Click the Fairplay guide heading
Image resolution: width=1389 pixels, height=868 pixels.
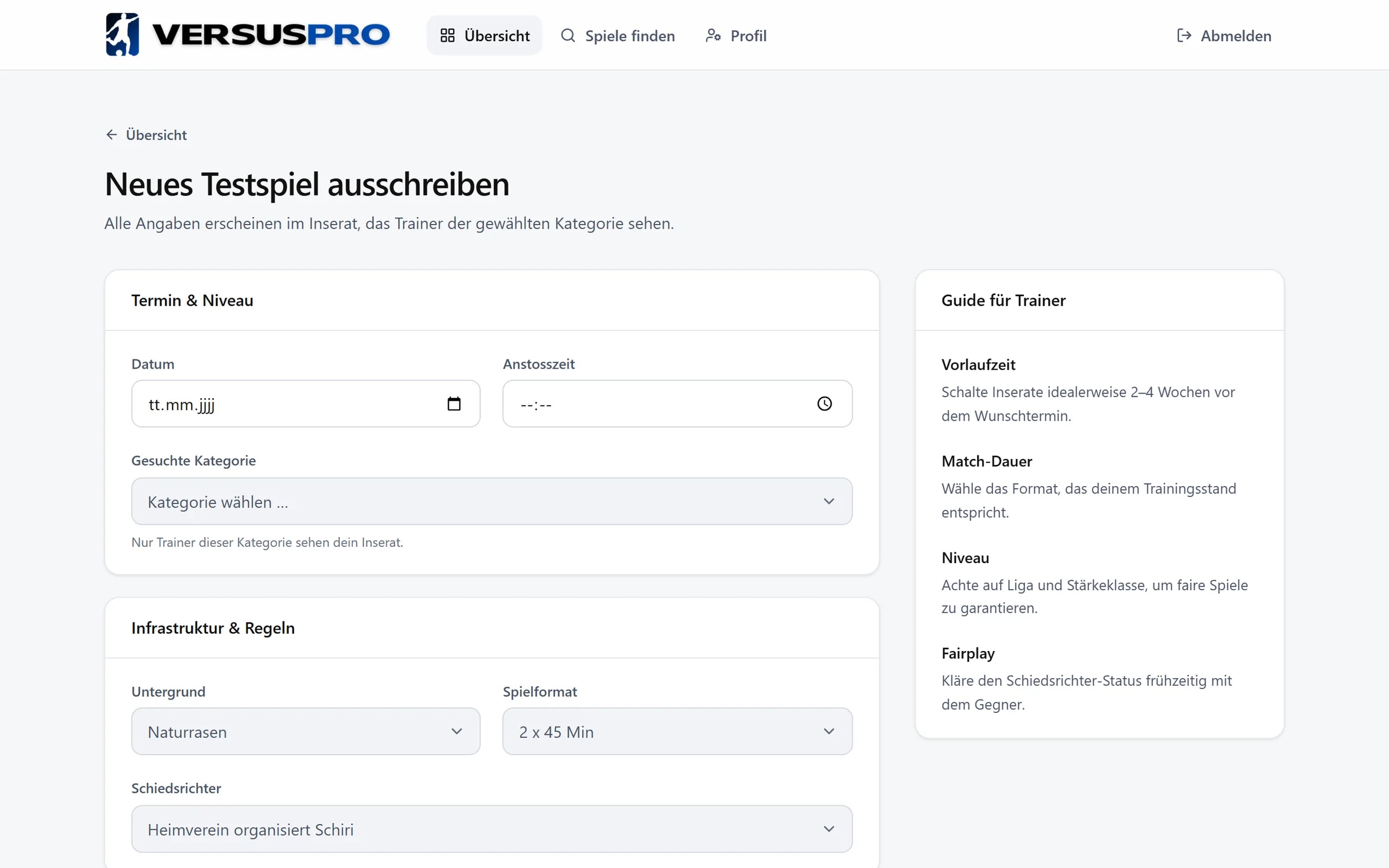[x=968, y=654]
